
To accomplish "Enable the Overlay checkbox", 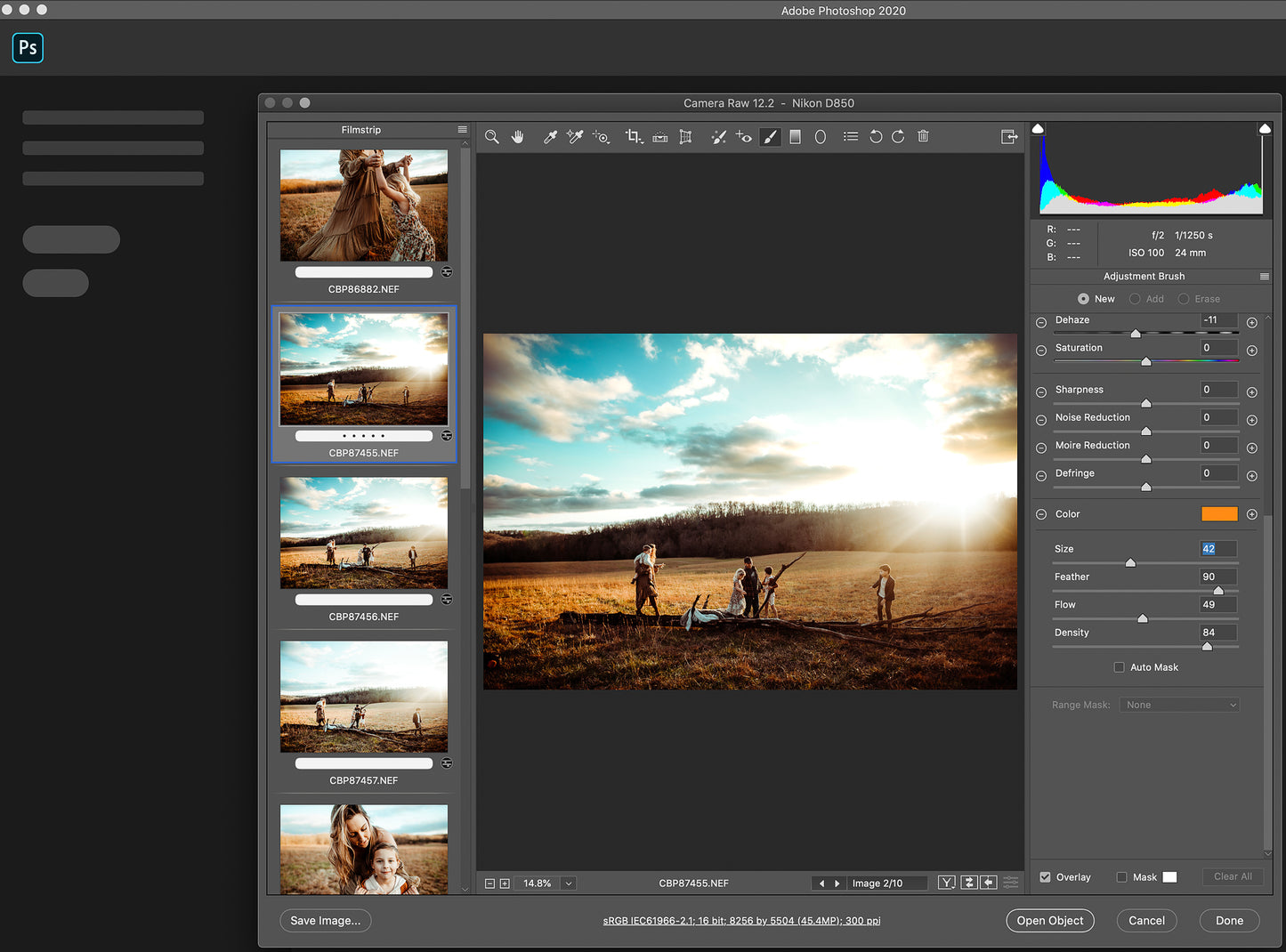I will (1045, 877).
